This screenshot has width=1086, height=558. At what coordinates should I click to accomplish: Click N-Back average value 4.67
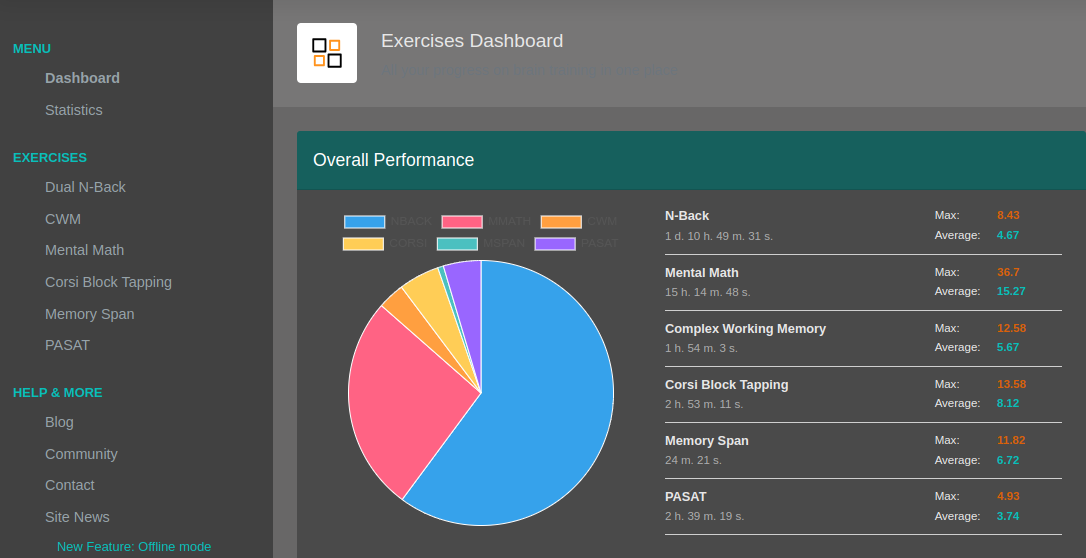click(1008, 235)
